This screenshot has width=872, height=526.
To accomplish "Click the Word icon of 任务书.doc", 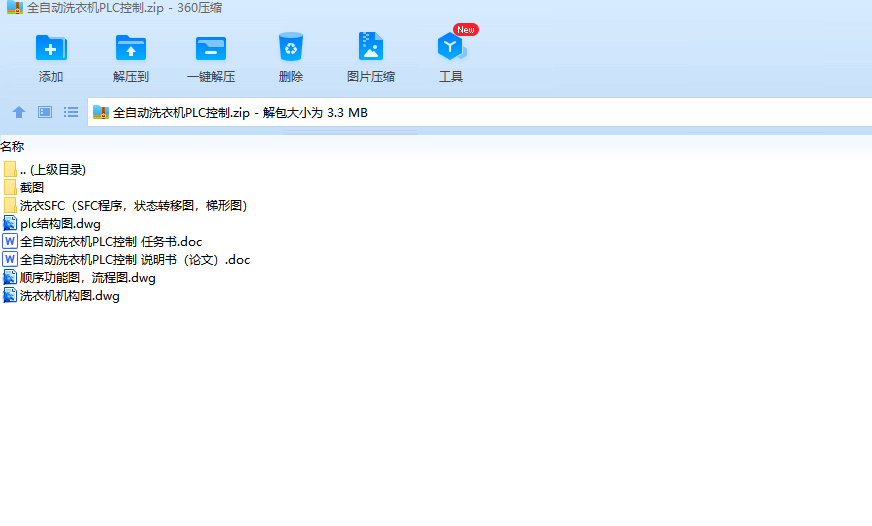I will click(x=10, y=241).
